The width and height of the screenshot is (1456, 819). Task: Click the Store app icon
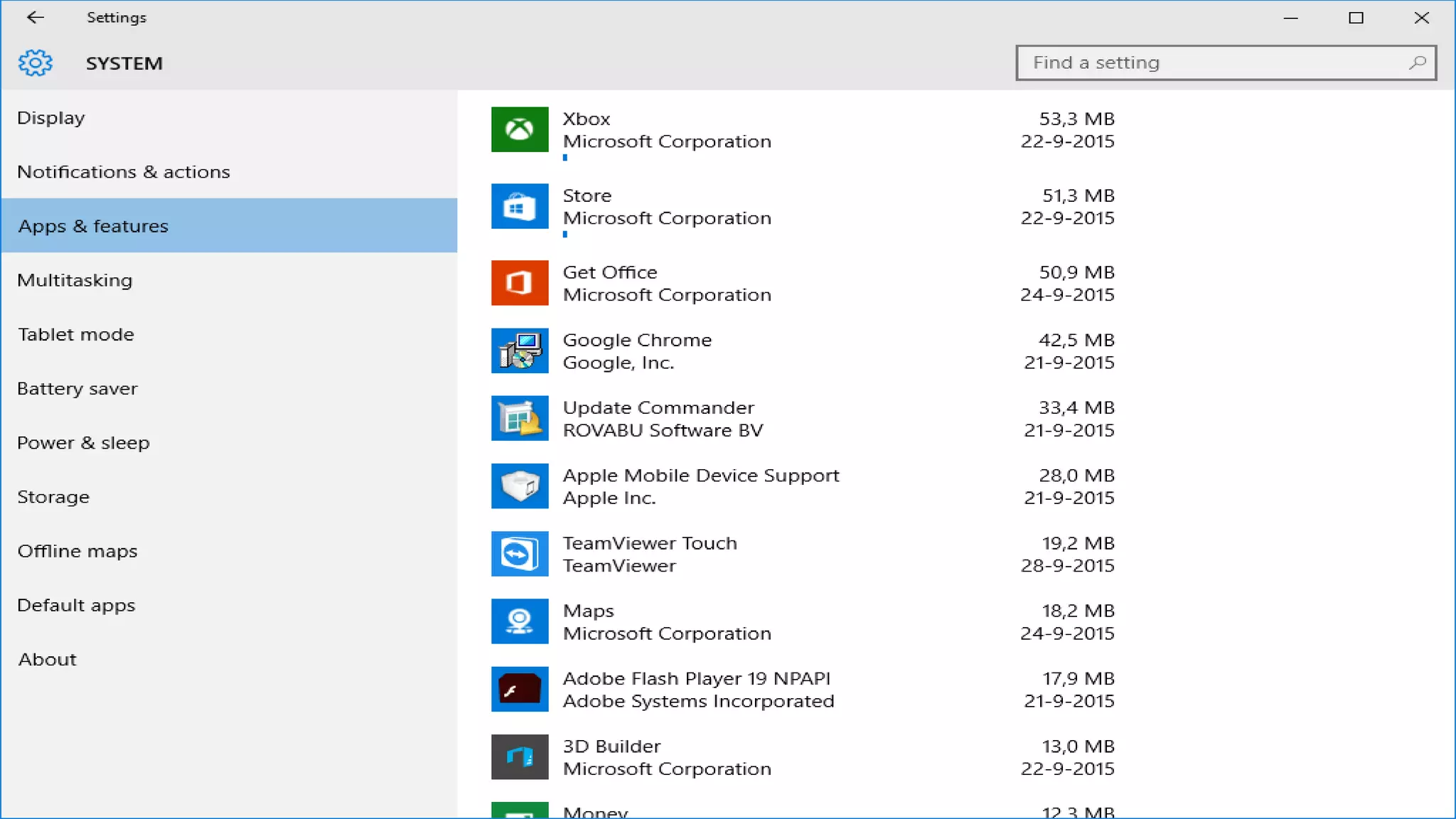coord(520,206)
